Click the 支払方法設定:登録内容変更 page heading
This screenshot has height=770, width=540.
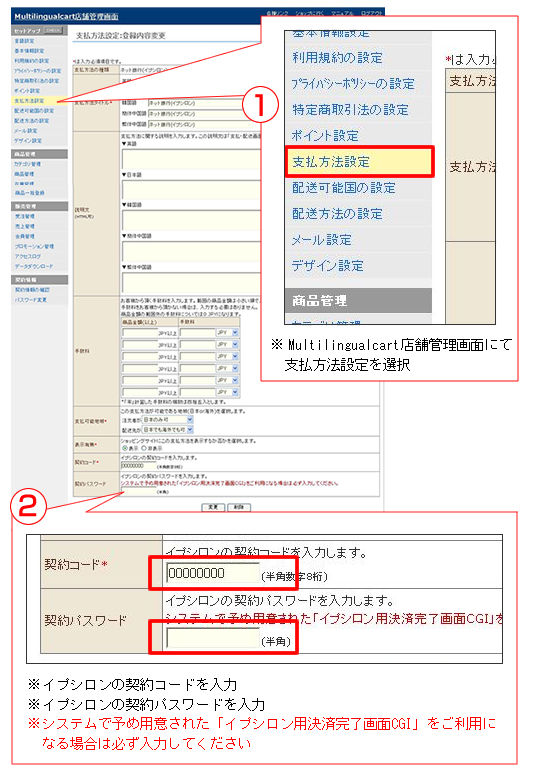click(120, 35)
